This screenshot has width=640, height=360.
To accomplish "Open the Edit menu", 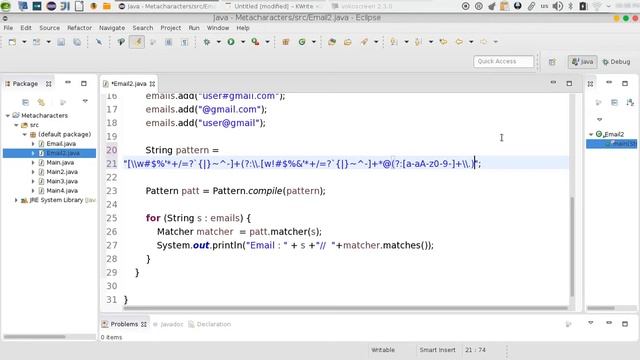I will tap(26, 28).
